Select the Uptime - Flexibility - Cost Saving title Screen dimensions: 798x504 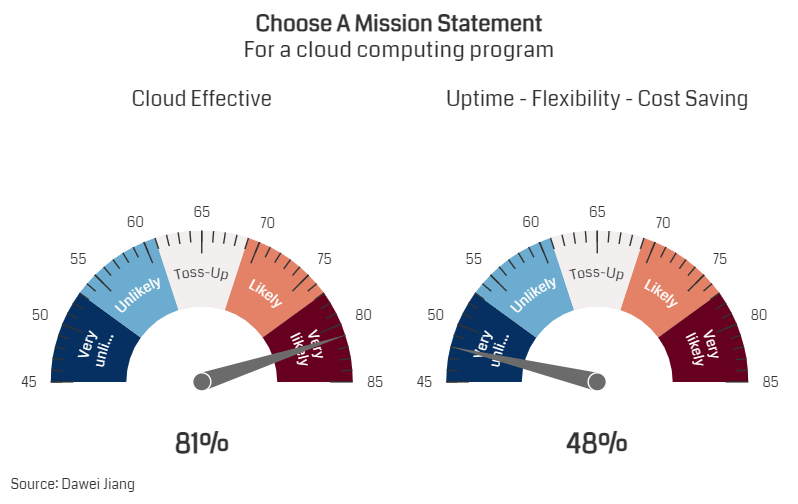tap(597, 99)
